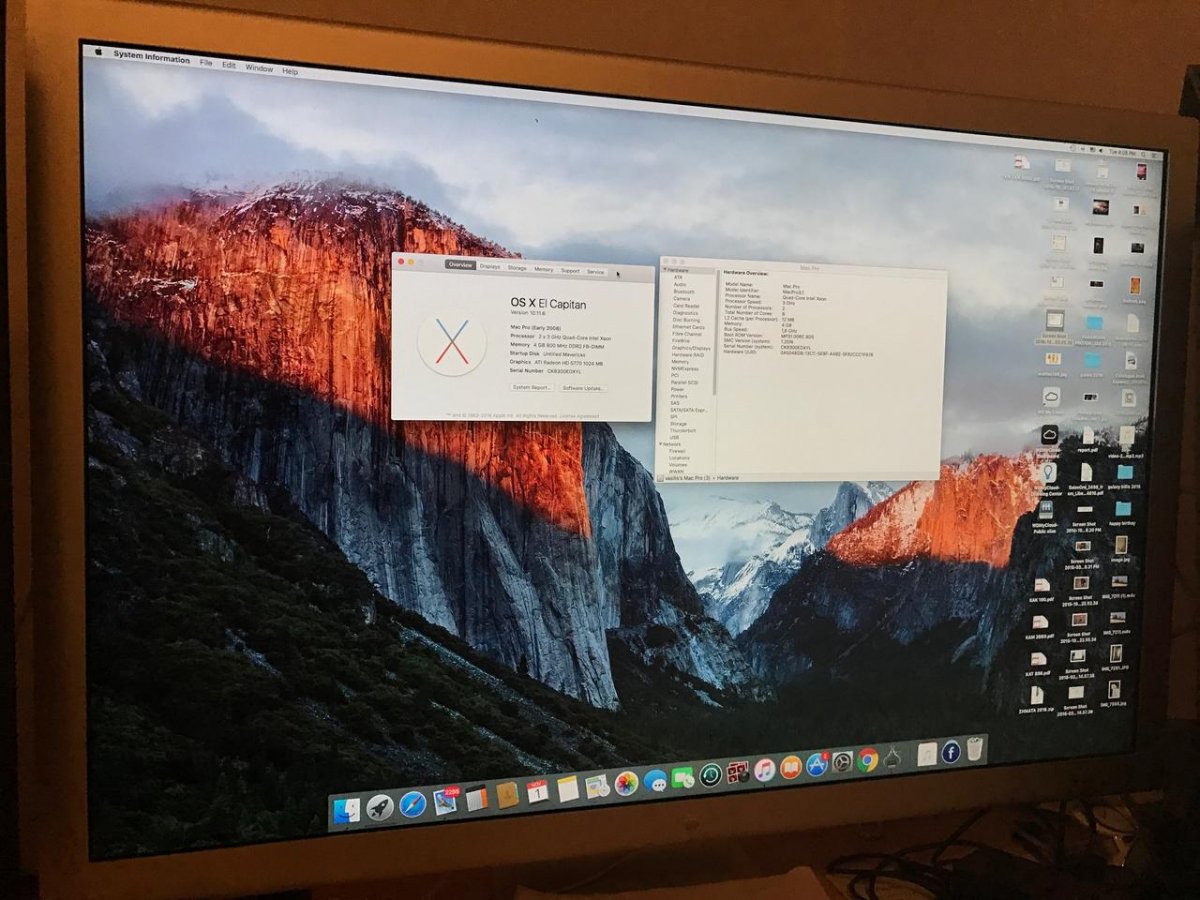
Task: Switch to the Storage tab
Action: (517, 268)
